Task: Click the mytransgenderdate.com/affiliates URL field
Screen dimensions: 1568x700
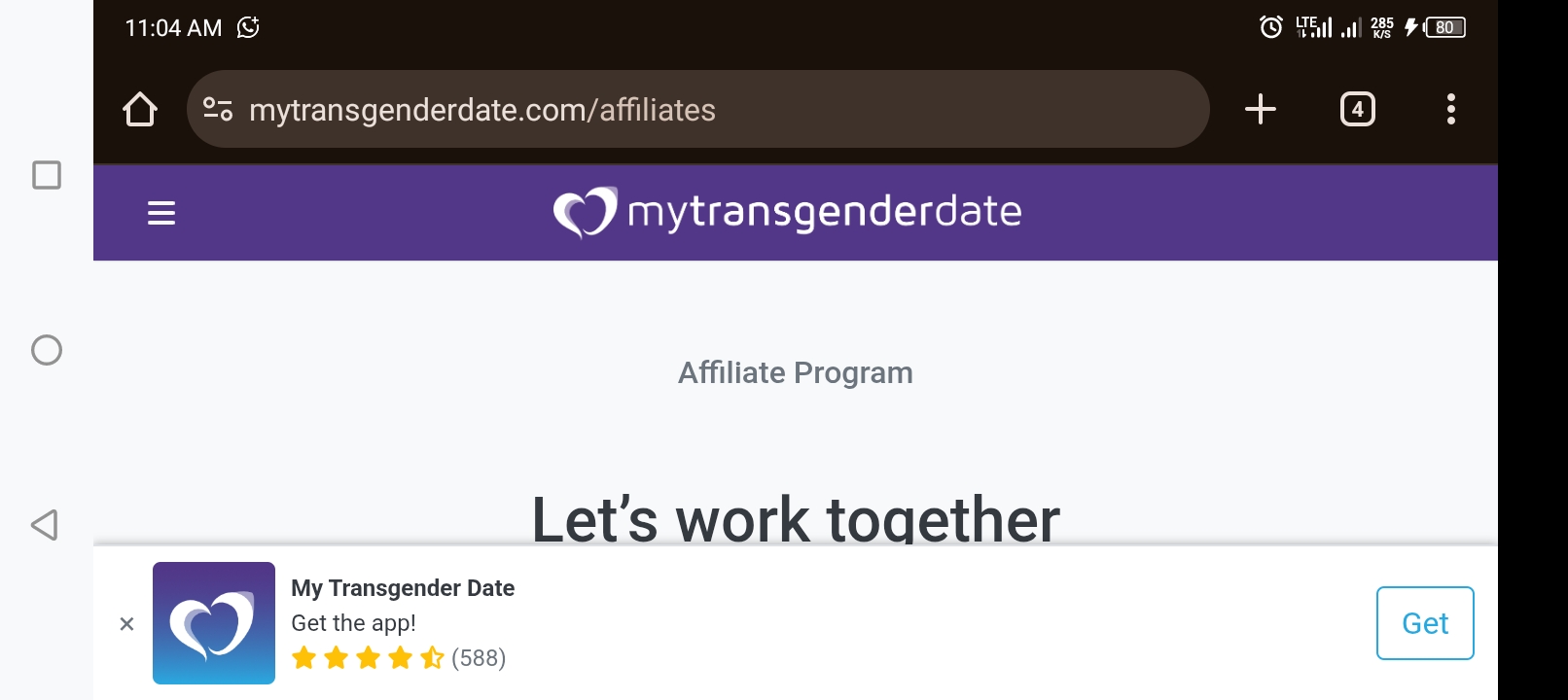Action: click(697, 109)
